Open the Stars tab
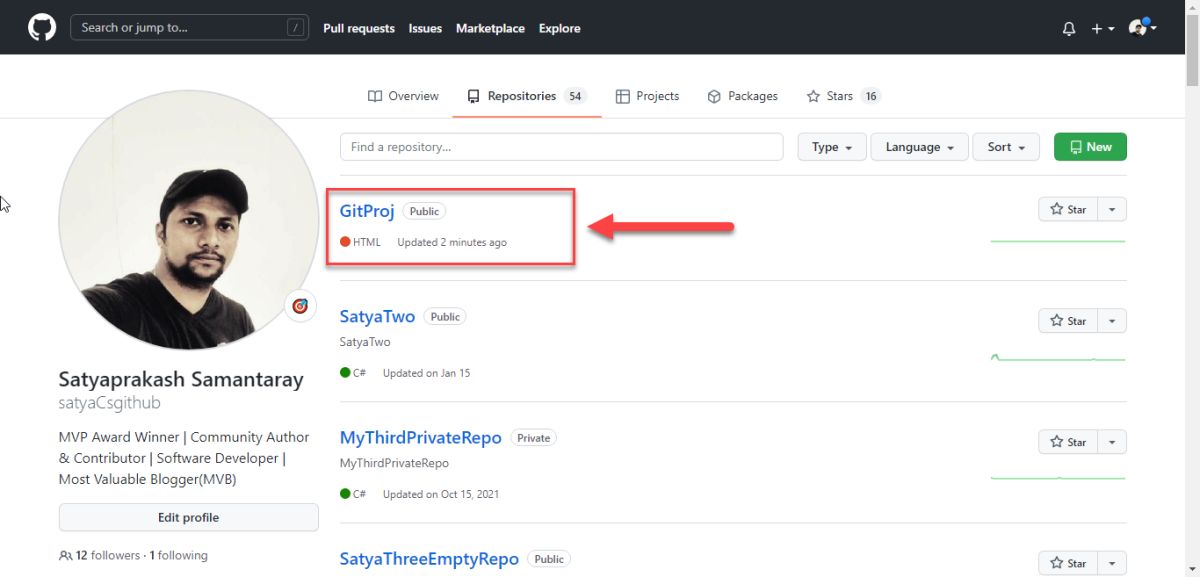Viewport: 1200px width, 577px height. (x=843, y=96)
